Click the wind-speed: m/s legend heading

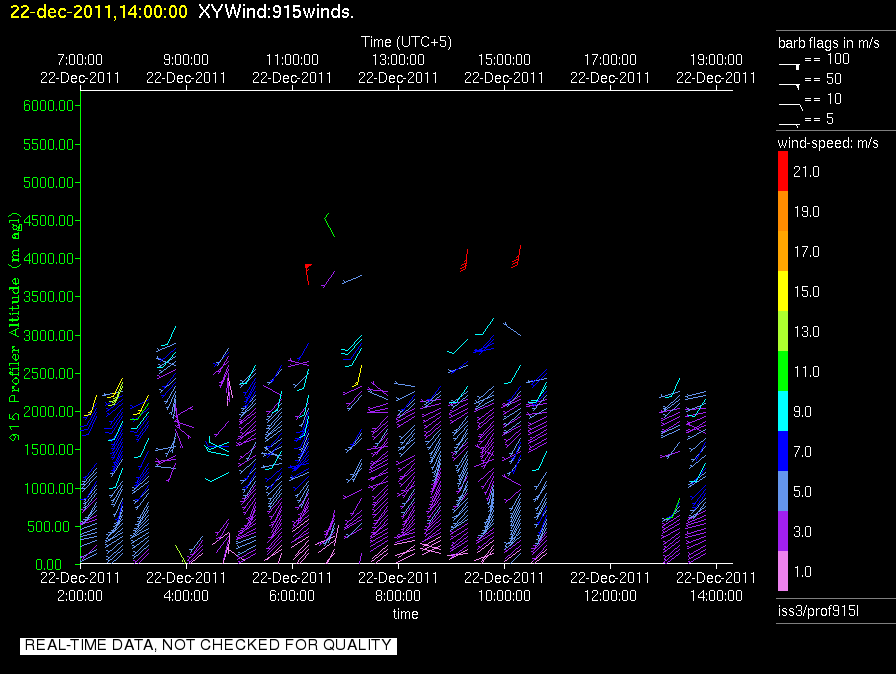[x=828, y=143]
